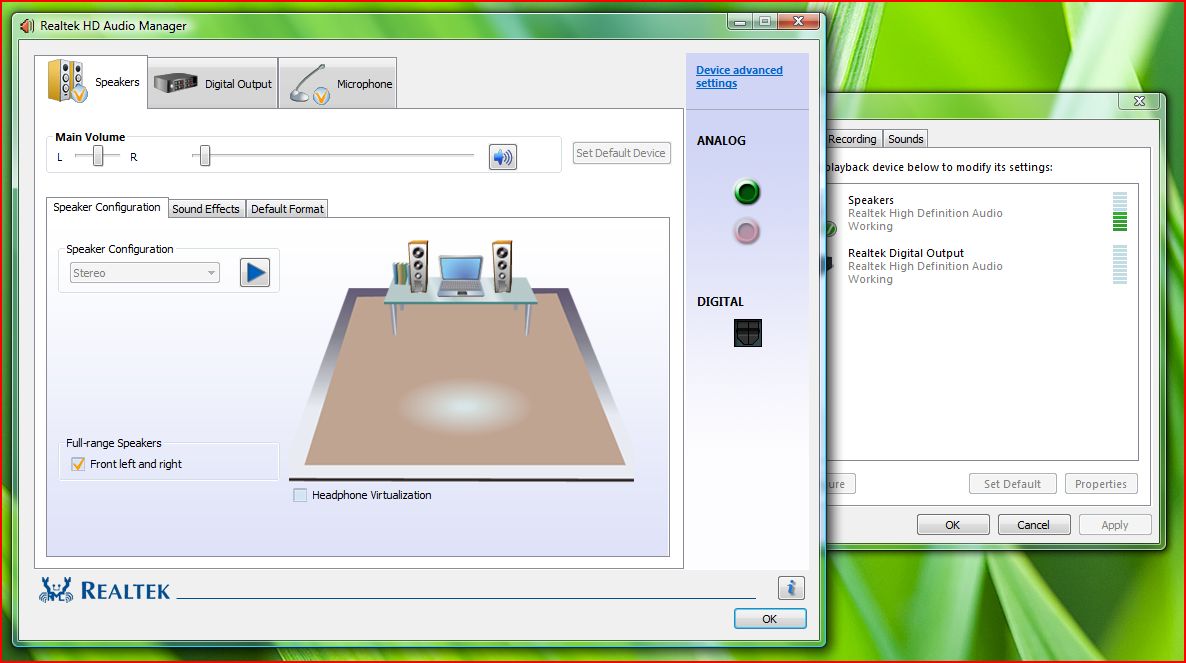Click the Realtek crab logo
This screenshot has height=663, width=1186.
[56, 590]
